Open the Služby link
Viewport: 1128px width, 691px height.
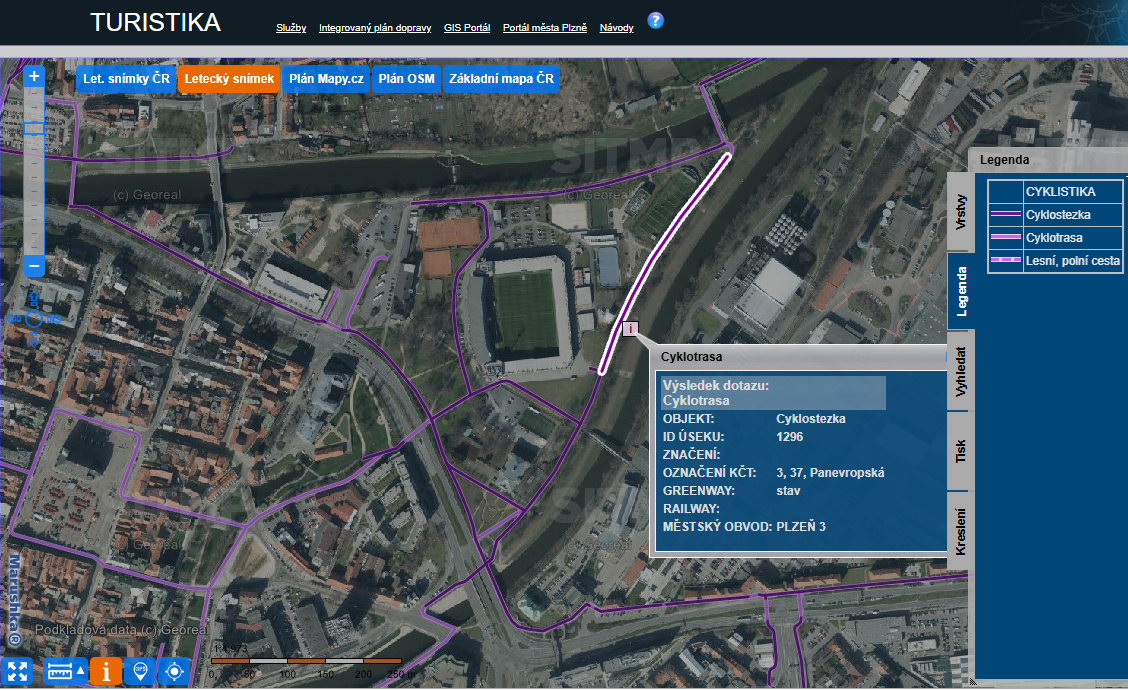tap(291, 28)
